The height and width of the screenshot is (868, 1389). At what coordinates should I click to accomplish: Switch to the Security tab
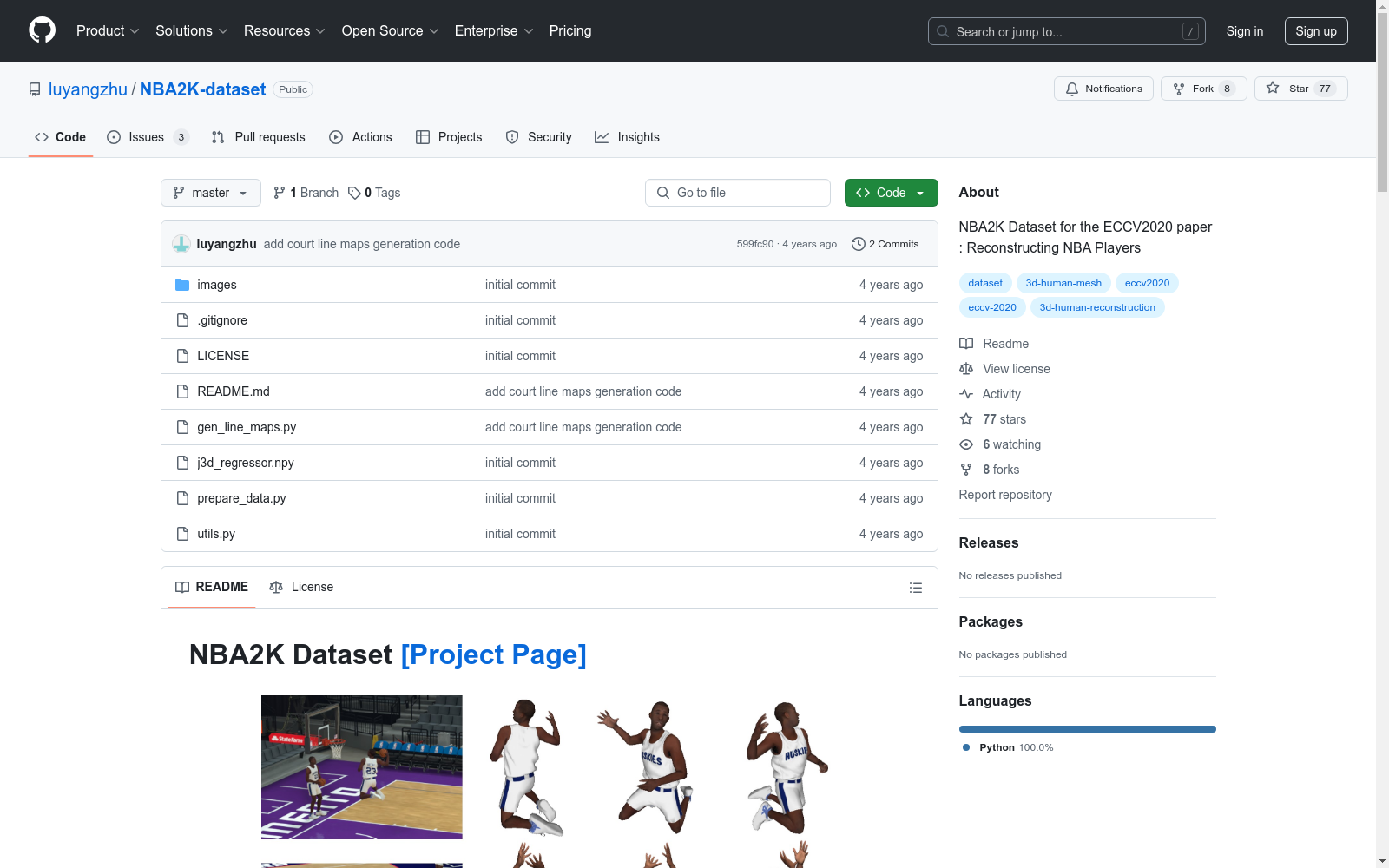pyautogui.click(x=538, y=137)
